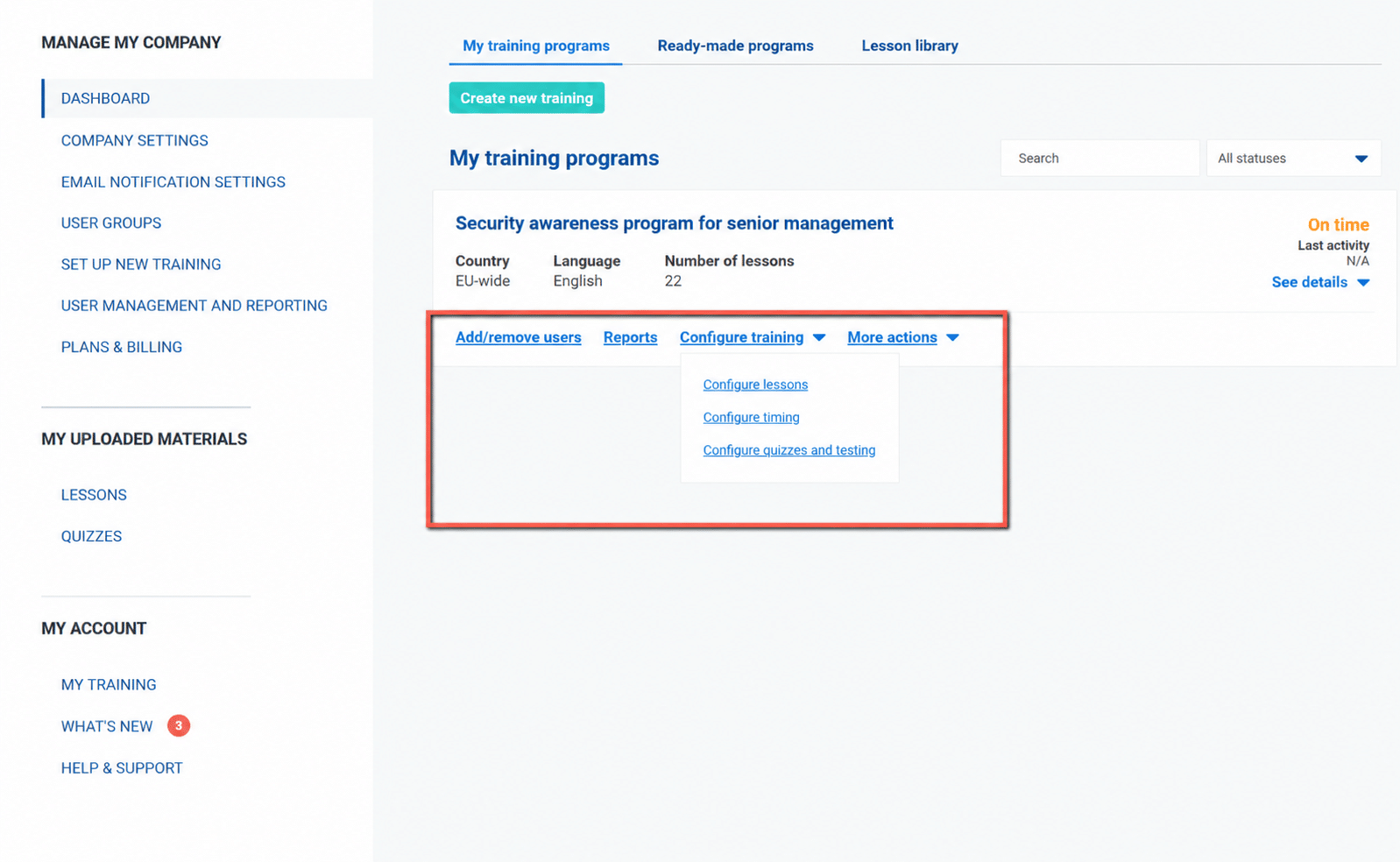This screenshot has width=1400, height=862.
Task: Open Help & Support
Action: 122,768
